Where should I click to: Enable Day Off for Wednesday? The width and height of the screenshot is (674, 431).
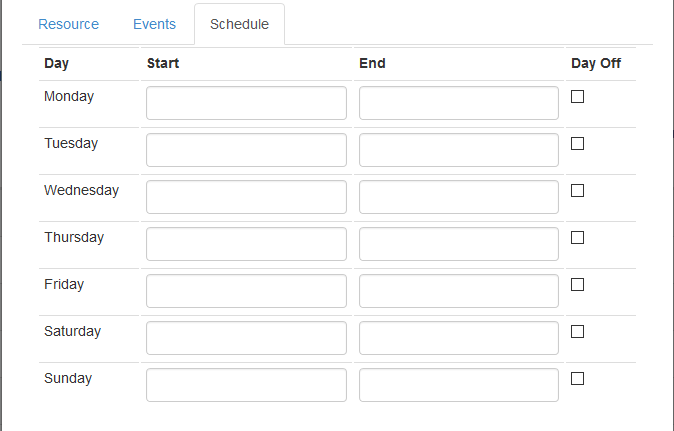point(577,191)
